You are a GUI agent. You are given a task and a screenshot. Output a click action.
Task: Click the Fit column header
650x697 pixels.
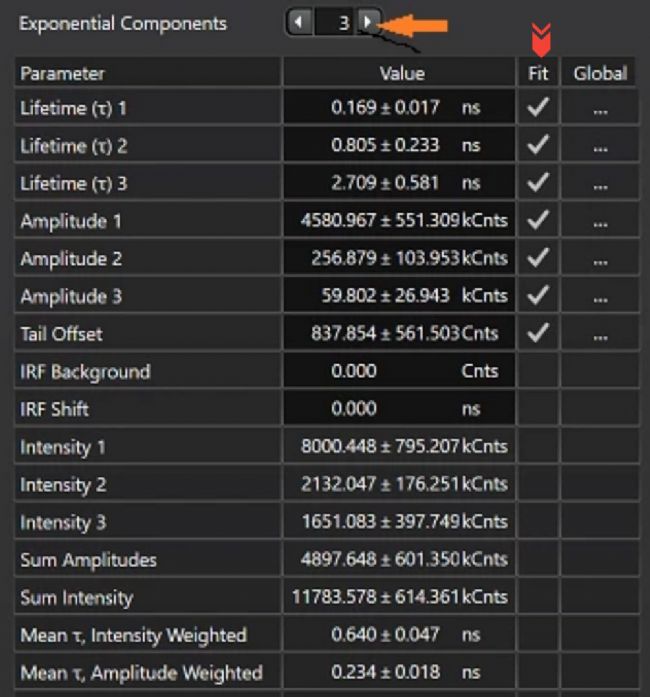point(538,73)
